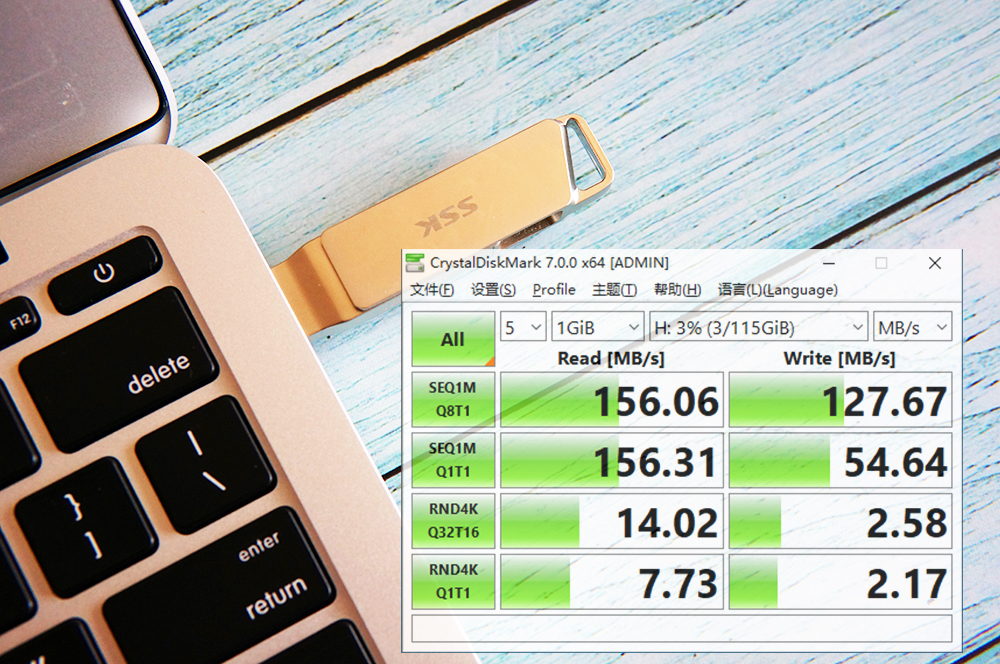The image size is (1000, 664).
Task: Open the Profile menu
Action: tap(554, 290)
